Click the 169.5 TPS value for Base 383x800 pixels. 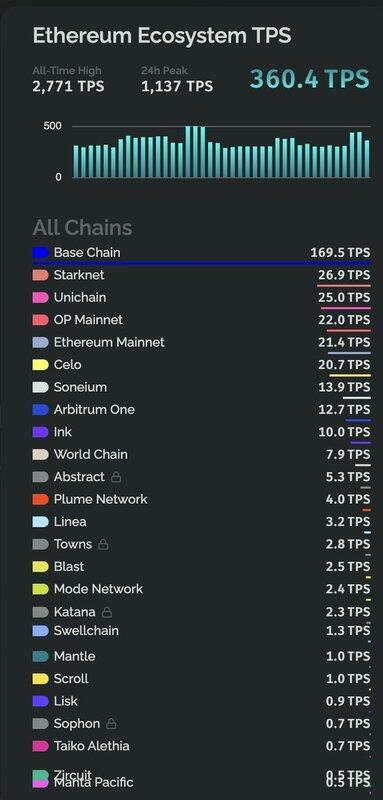tap(340, 253)
